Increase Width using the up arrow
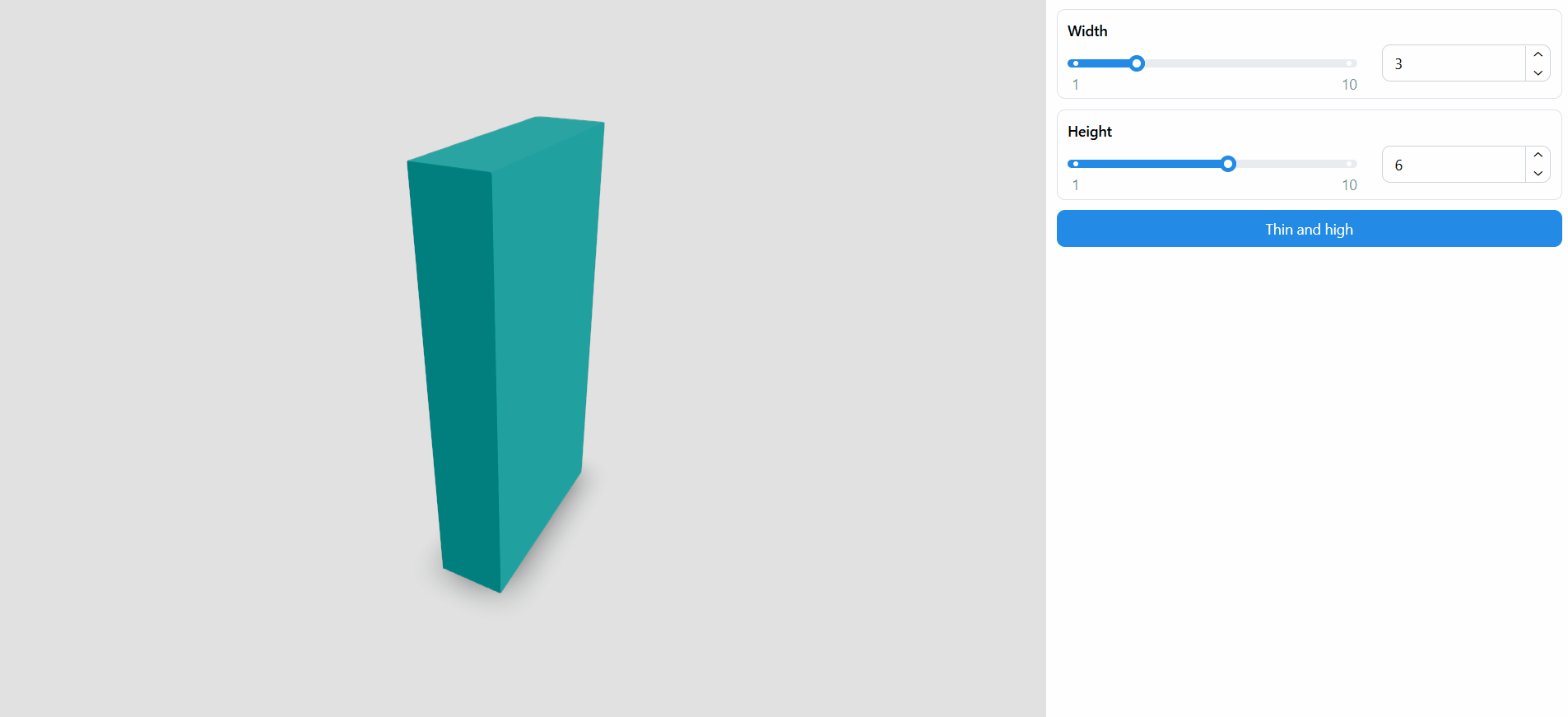Viewport: 1568px width, 717px height. click(x=1538, y=54)
